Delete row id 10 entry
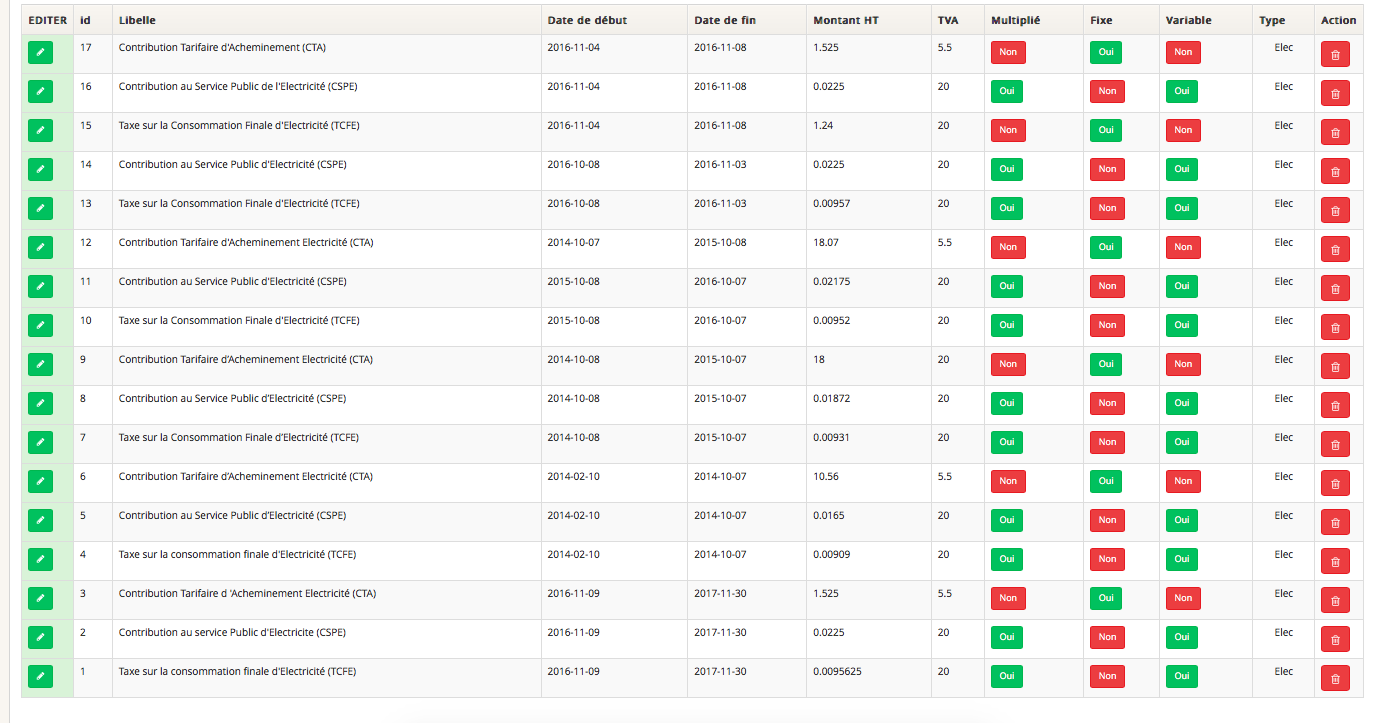 [1335, 328]
